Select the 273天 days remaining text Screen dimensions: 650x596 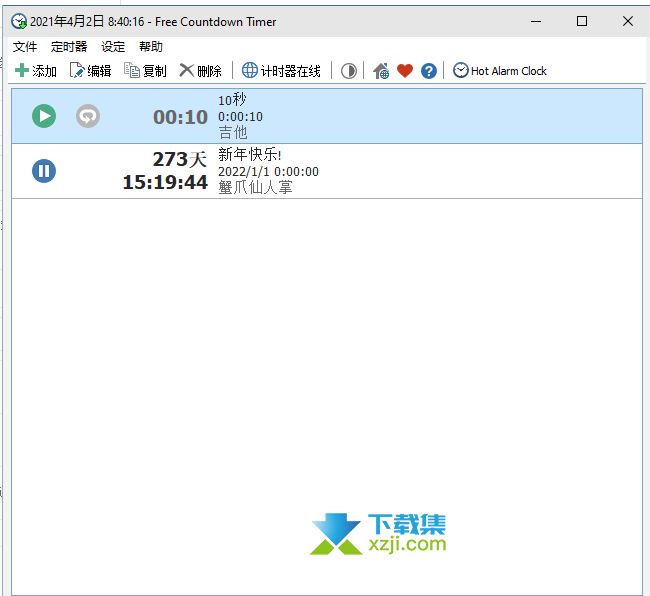[179, 159]
